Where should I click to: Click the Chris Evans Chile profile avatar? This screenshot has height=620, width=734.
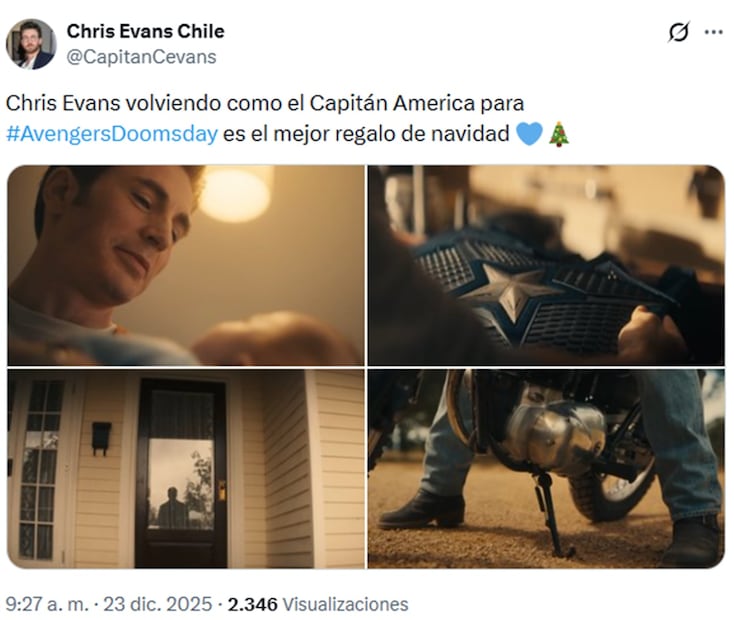pyautogui.click(x=31, y=44)
